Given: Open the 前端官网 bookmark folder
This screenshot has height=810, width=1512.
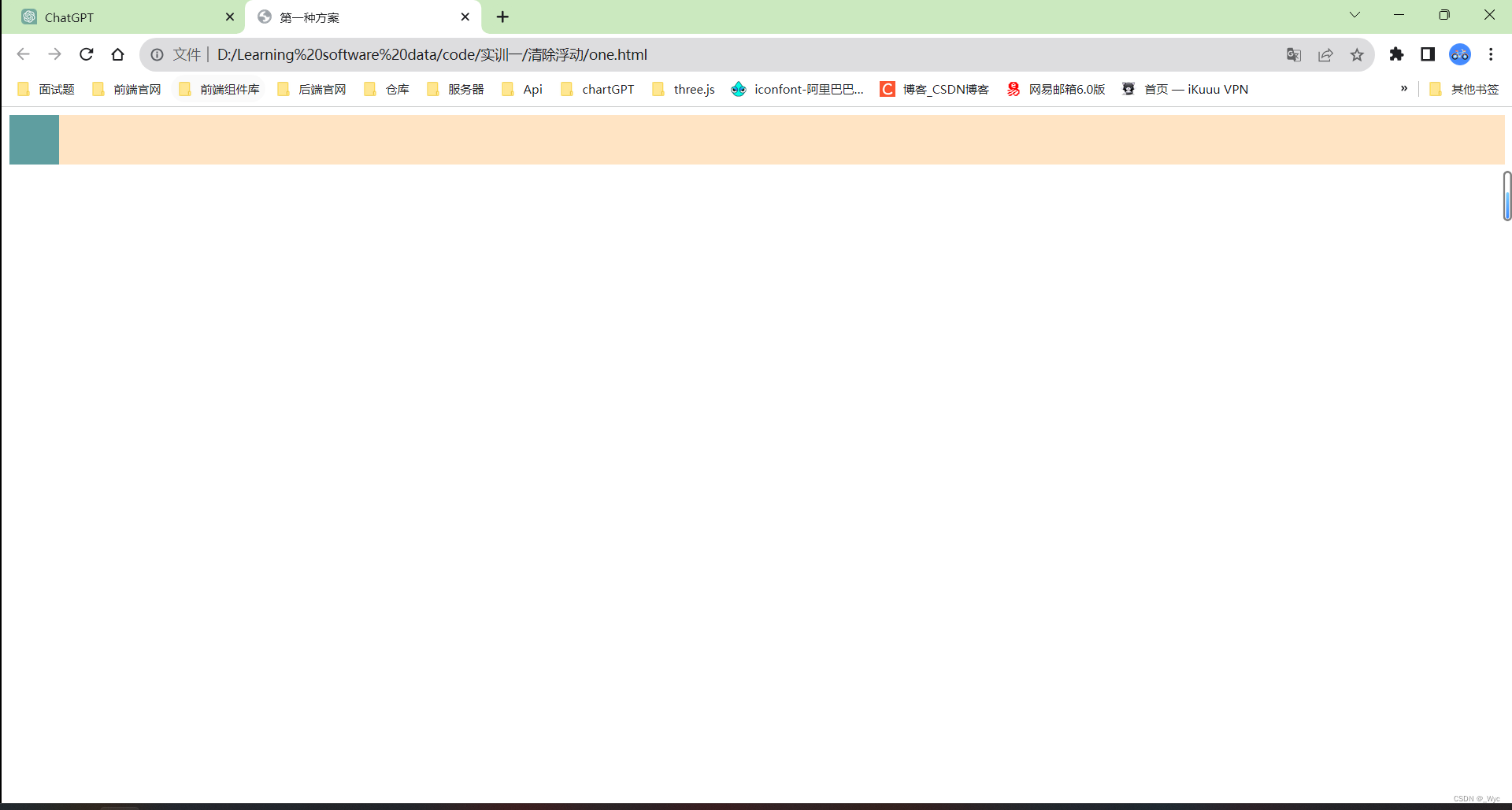Looking at the screenshot, I should [127, 89].
